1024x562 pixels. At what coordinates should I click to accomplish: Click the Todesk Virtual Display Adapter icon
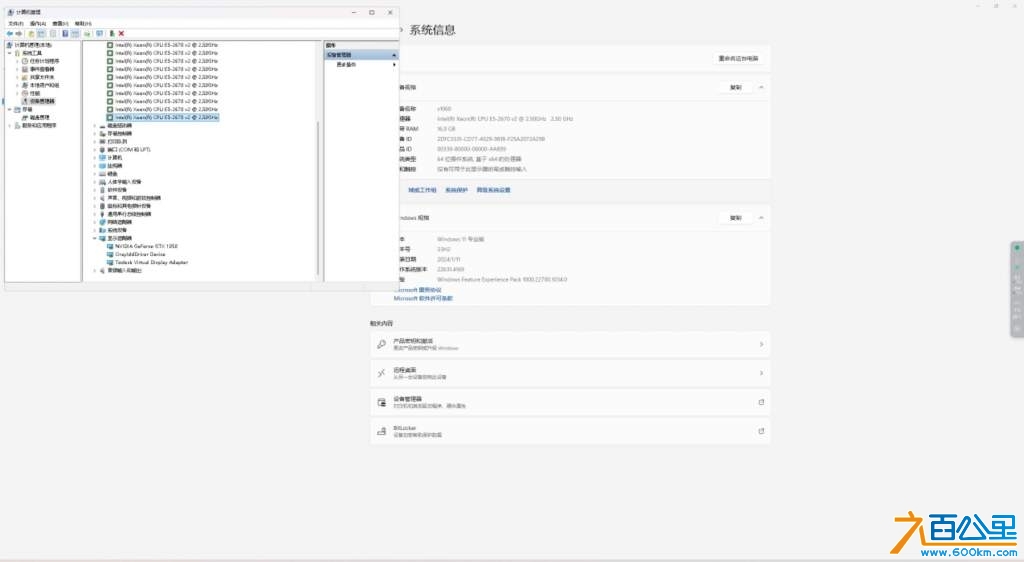tap(110, 262)
